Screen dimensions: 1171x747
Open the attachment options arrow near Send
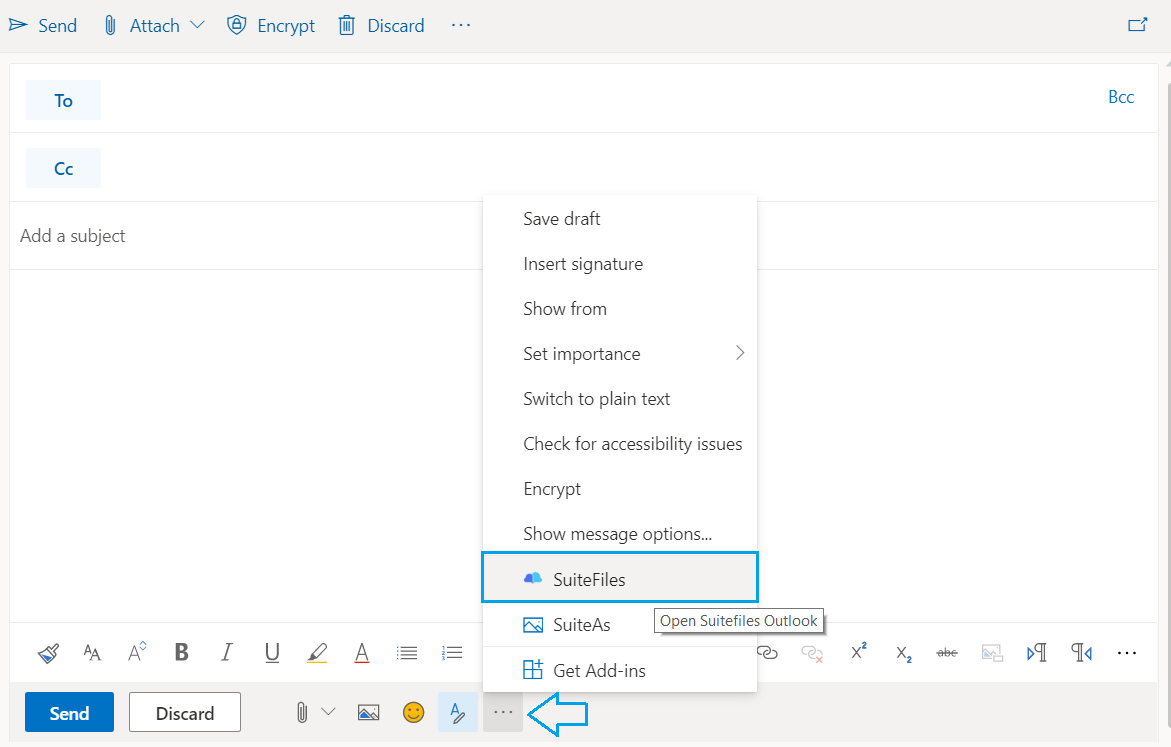329,712
